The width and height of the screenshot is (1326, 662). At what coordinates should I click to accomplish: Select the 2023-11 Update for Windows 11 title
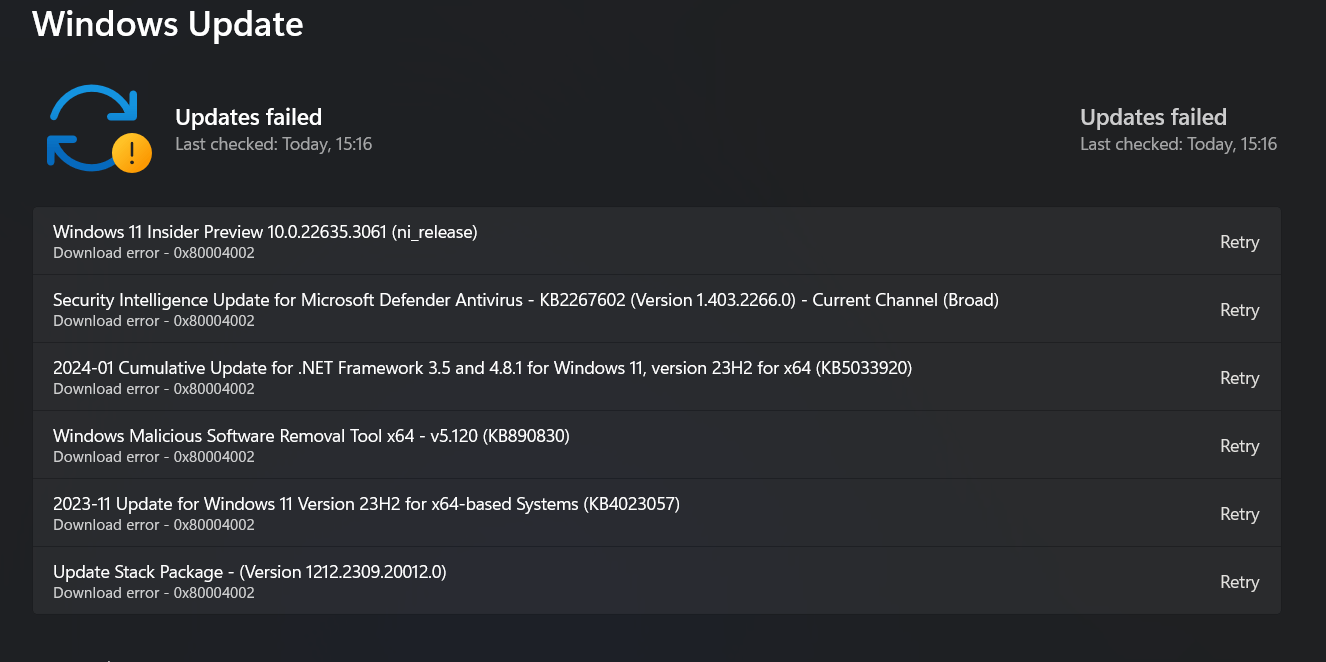click(x=366, y=504)
